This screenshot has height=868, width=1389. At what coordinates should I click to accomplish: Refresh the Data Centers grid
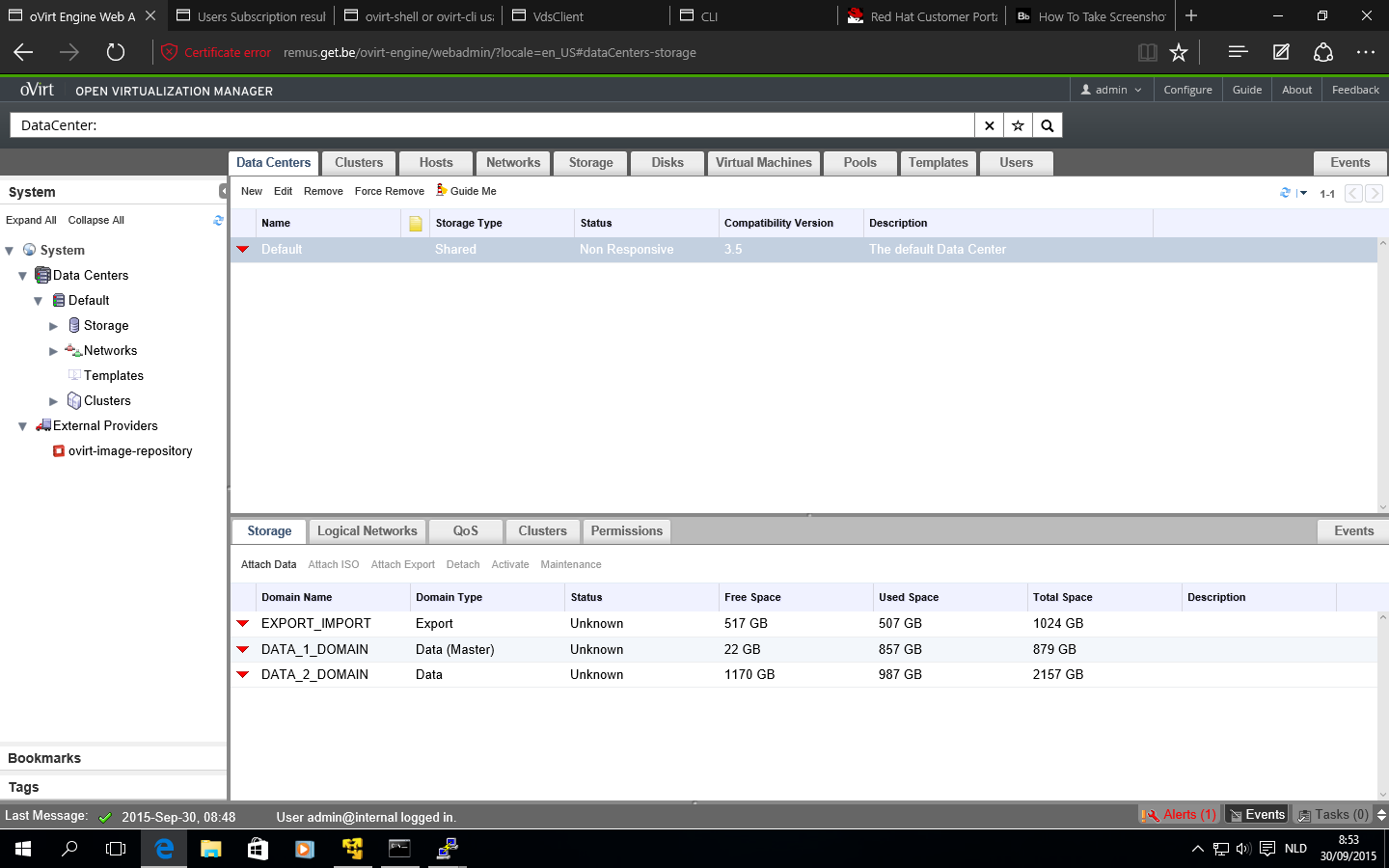click(x=1285, y=193)
